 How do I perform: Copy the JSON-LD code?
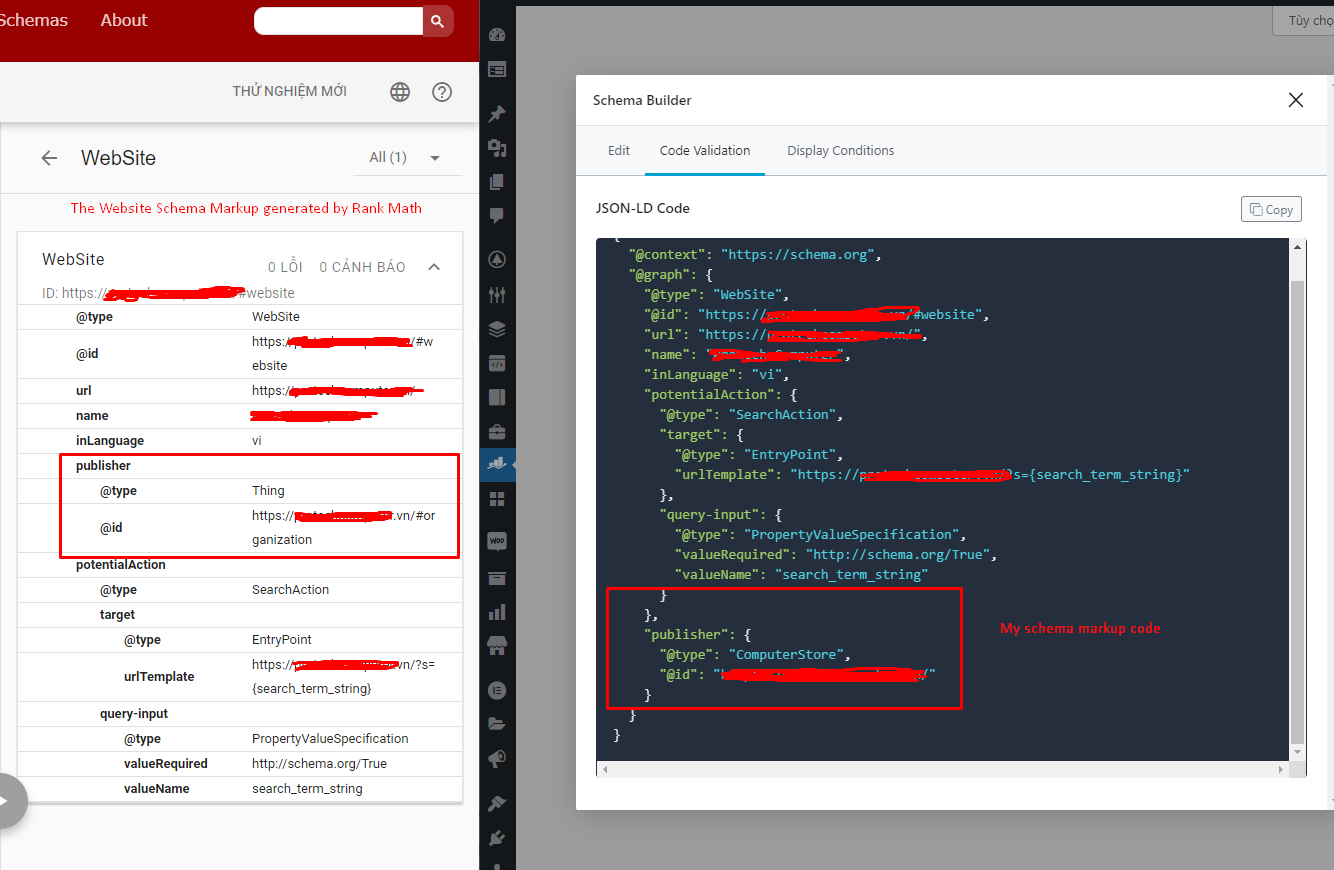pyautogui.click(x=1271, y=209)
